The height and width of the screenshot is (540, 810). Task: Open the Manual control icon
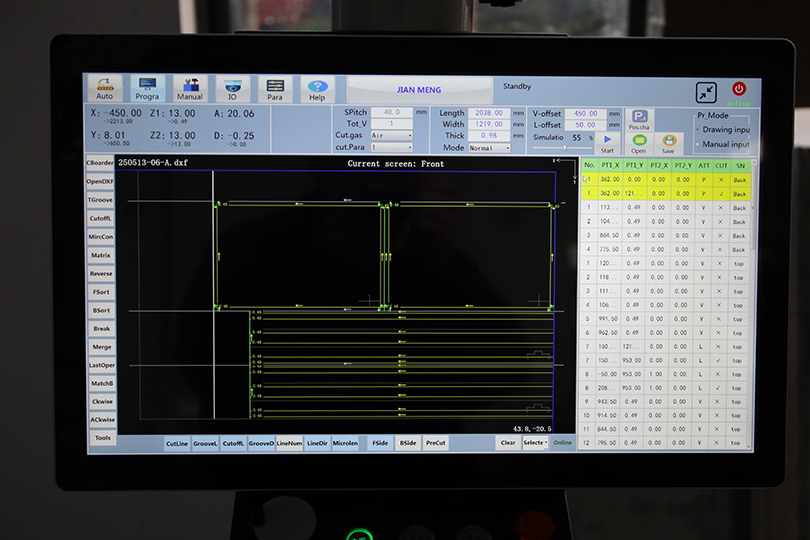pyautogui.click(x=190, y=88)
